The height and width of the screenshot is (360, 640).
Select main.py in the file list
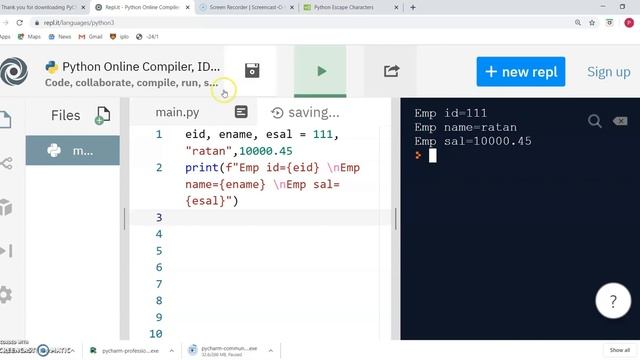pyautogui.click(x=73, y=151)
